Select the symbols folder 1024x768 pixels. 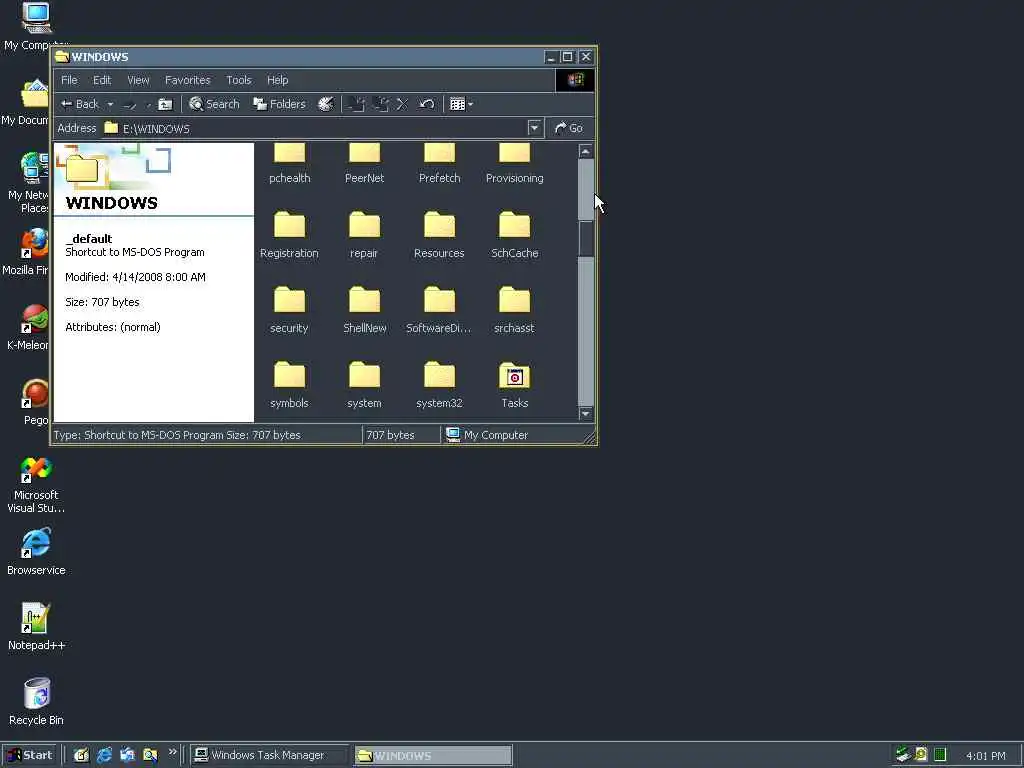(289, 385)
